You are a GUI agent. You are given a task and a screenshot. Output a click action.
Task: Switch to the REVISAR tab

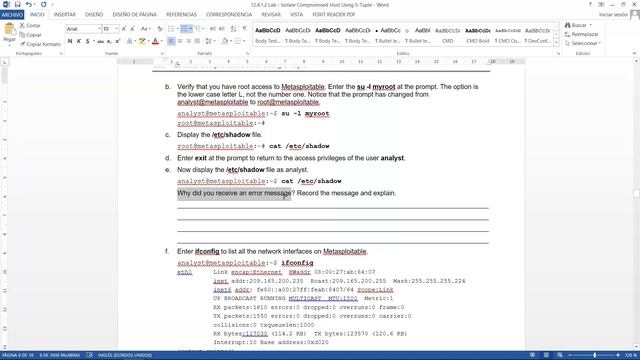[x=271, y=15]
